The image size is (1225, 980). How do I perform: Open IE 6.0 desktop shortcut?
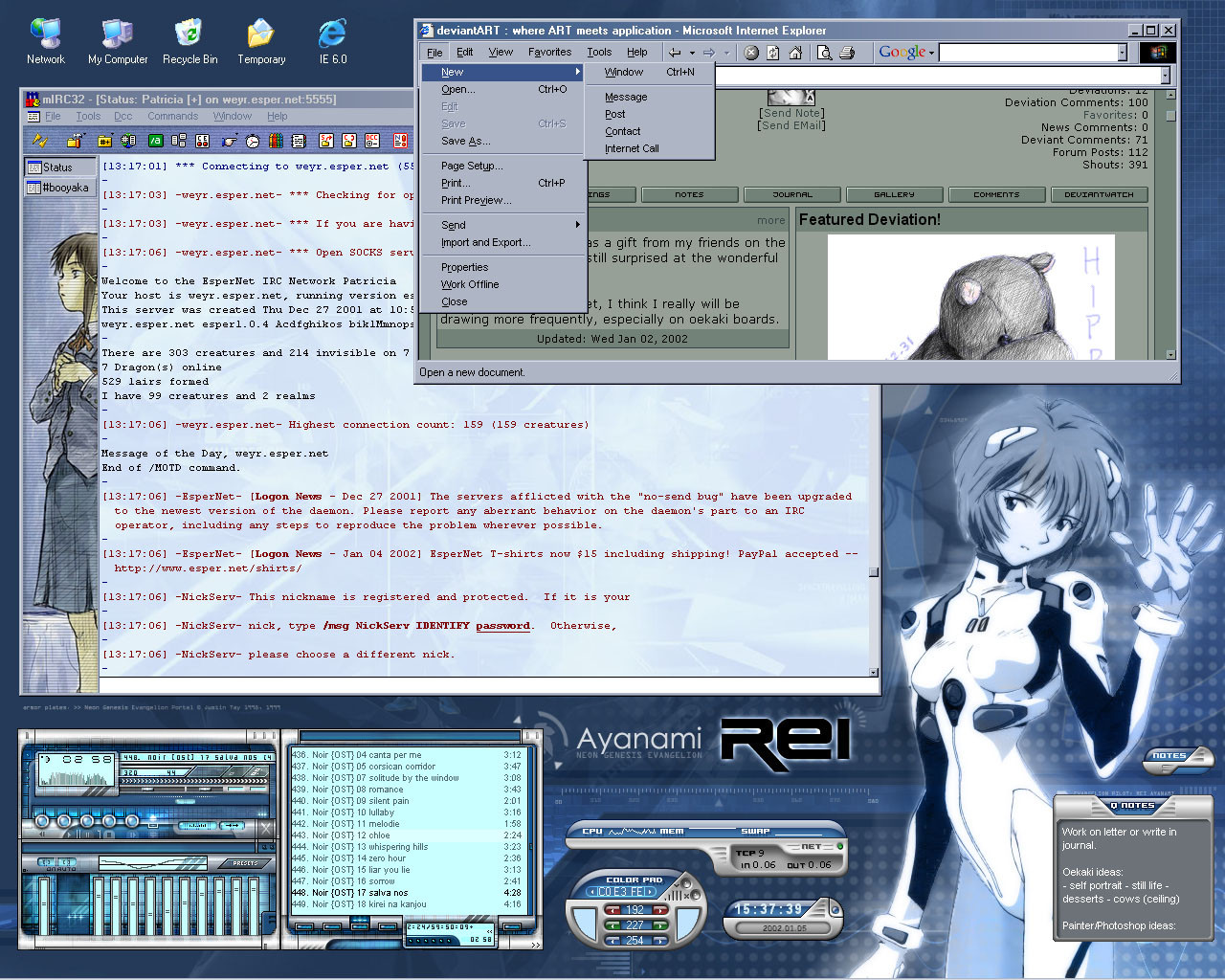point(333,41)
